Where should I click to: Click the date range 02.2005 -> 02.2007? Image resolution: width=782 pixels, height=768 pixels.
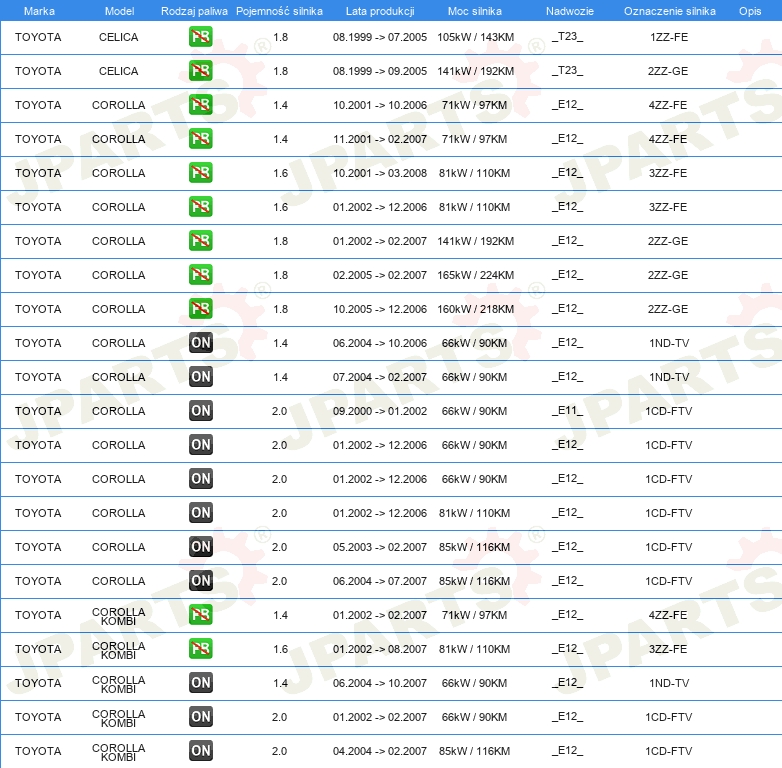point(380,275)
